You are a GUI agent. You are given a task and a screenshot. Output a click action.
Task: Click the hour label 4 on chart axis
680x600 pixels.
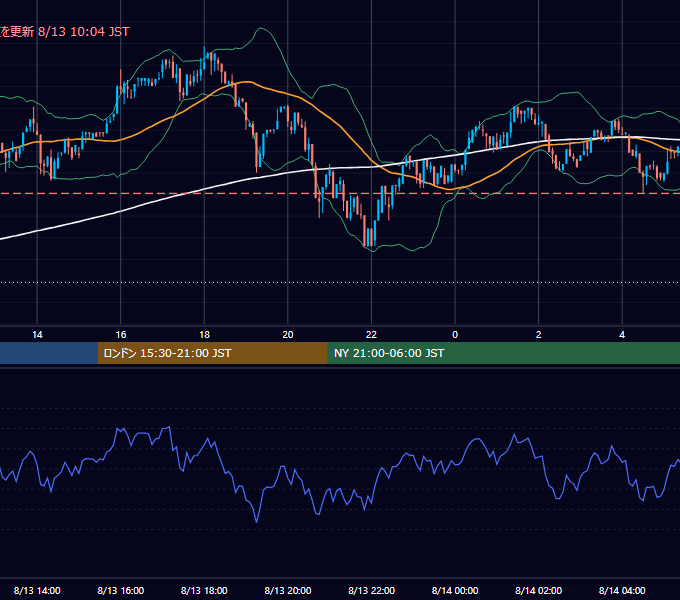[x=622, y=335]
